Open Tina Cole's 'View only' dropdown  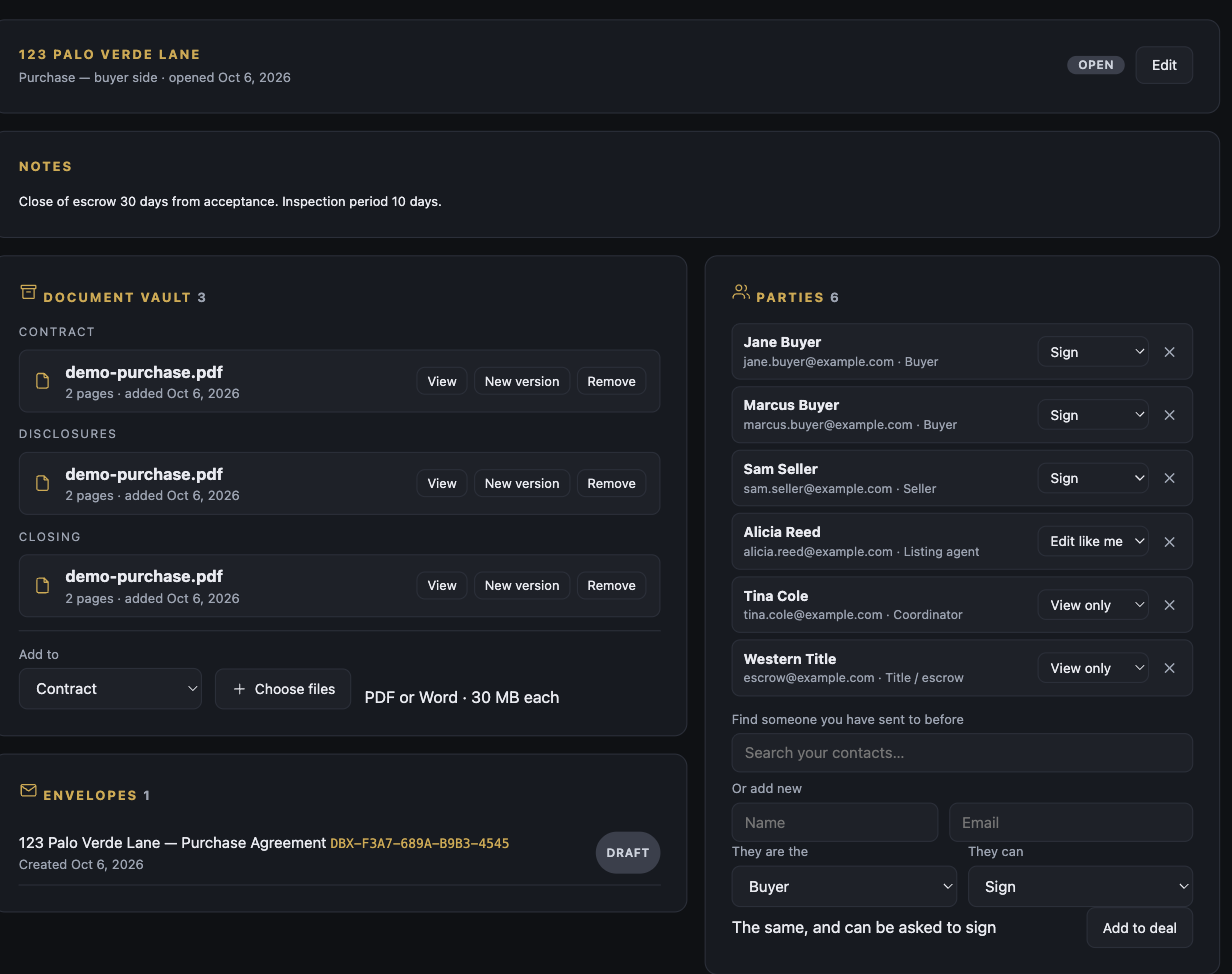coord(1093,605)
